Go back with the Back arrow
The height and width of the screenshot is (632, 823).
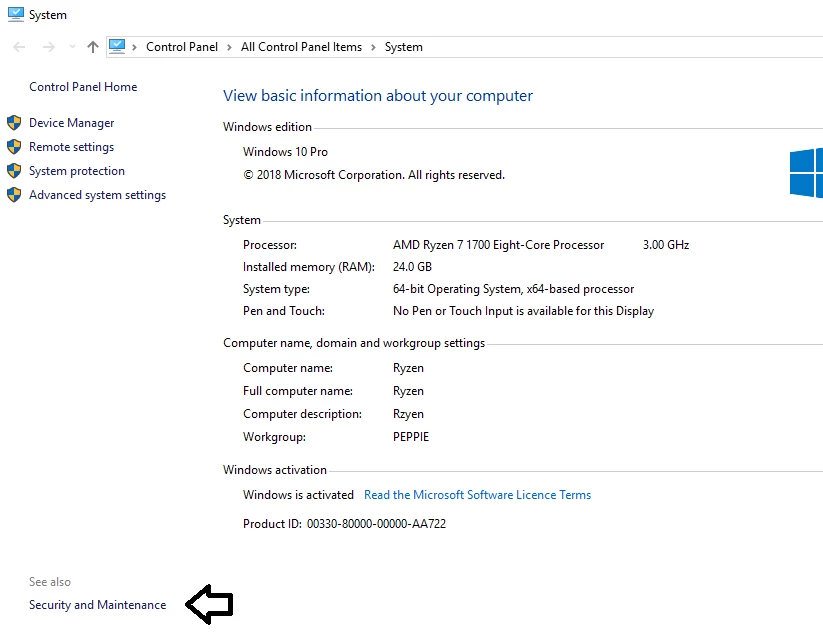(19, 47)
